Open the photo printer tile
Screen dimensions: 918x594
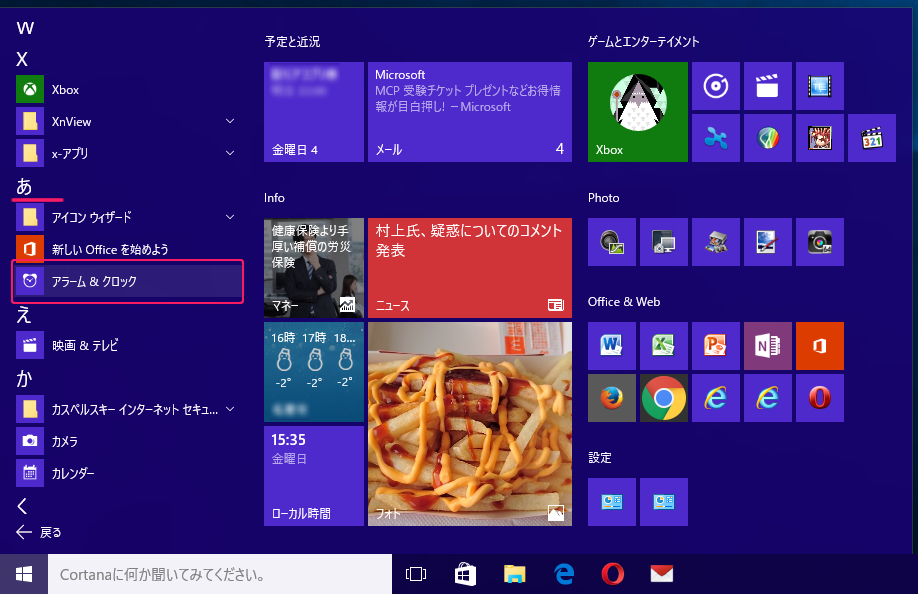(x=715, y=242)
